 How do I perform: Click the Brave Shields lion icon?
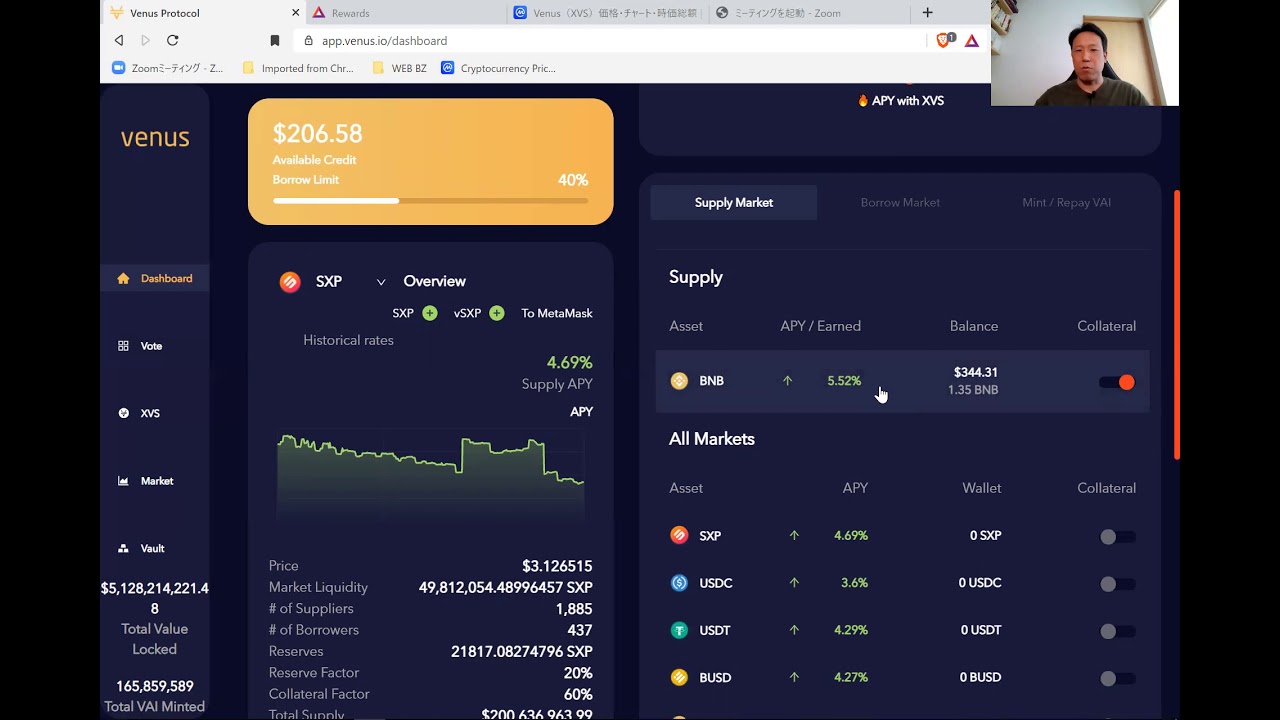[943, 40]
